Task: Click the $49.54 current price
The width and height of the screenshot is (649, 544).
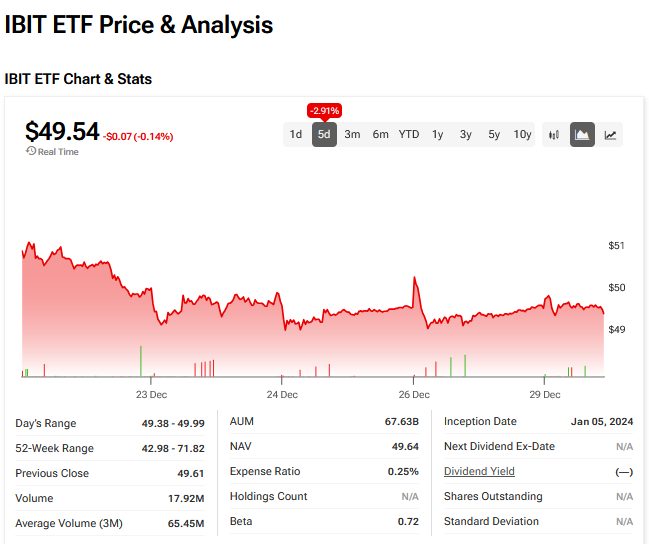Action: coord(62,131)
